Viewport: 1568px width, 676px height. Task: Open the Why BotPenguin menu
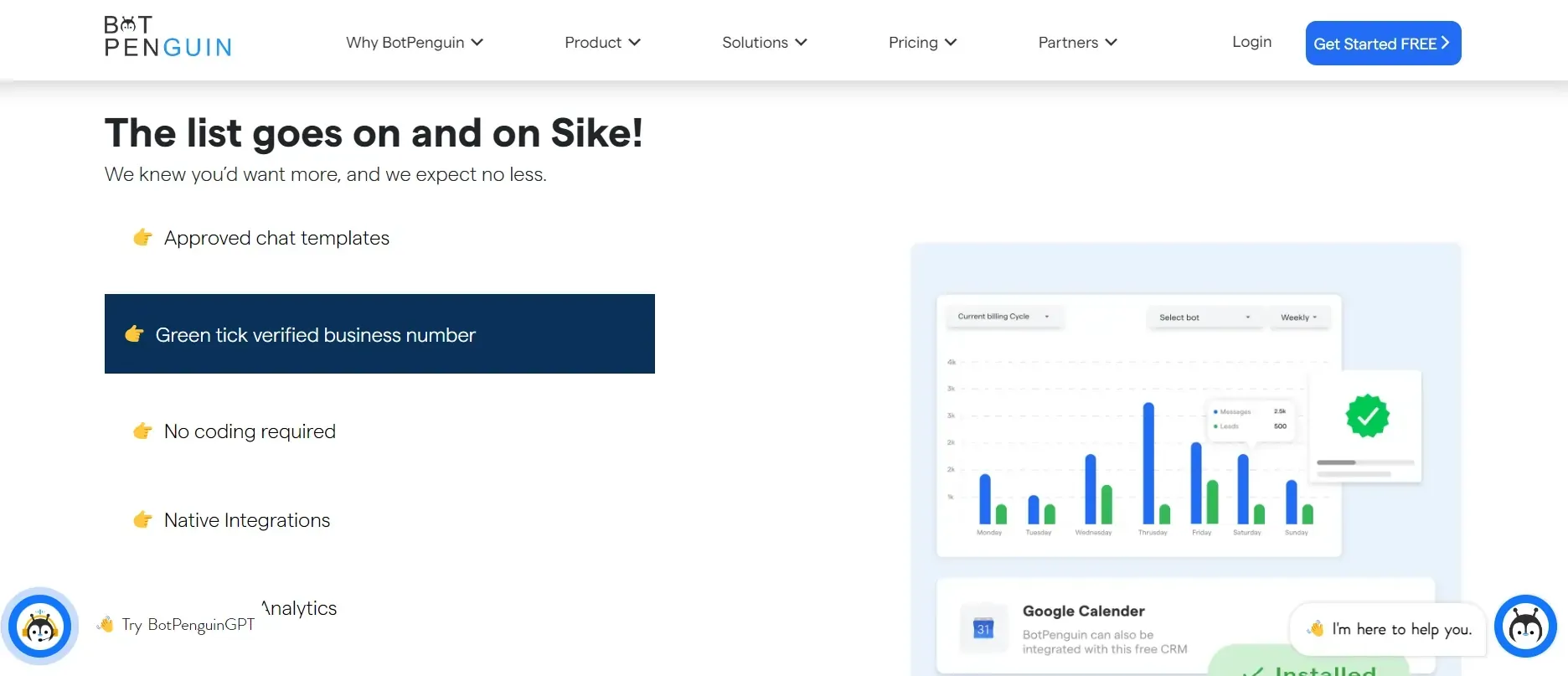pyautogui.click(x=415, y=43)
